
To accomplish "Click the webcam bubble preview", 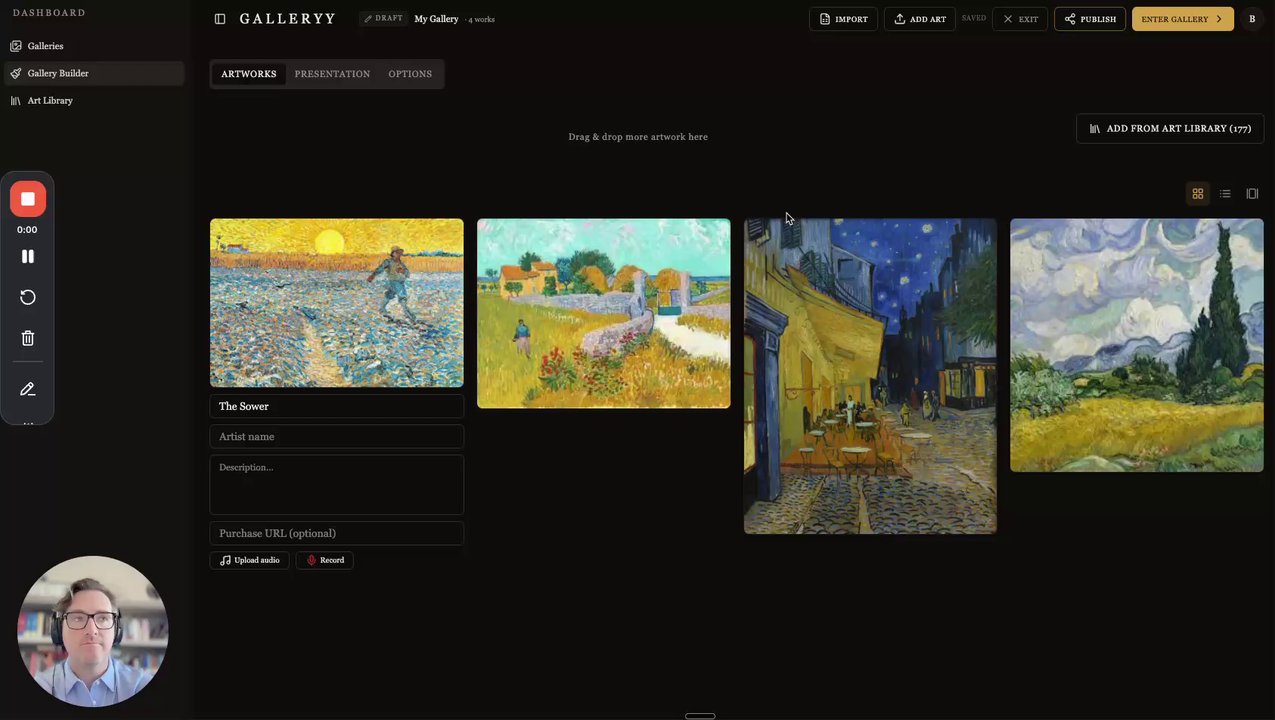I will point(93,631).
